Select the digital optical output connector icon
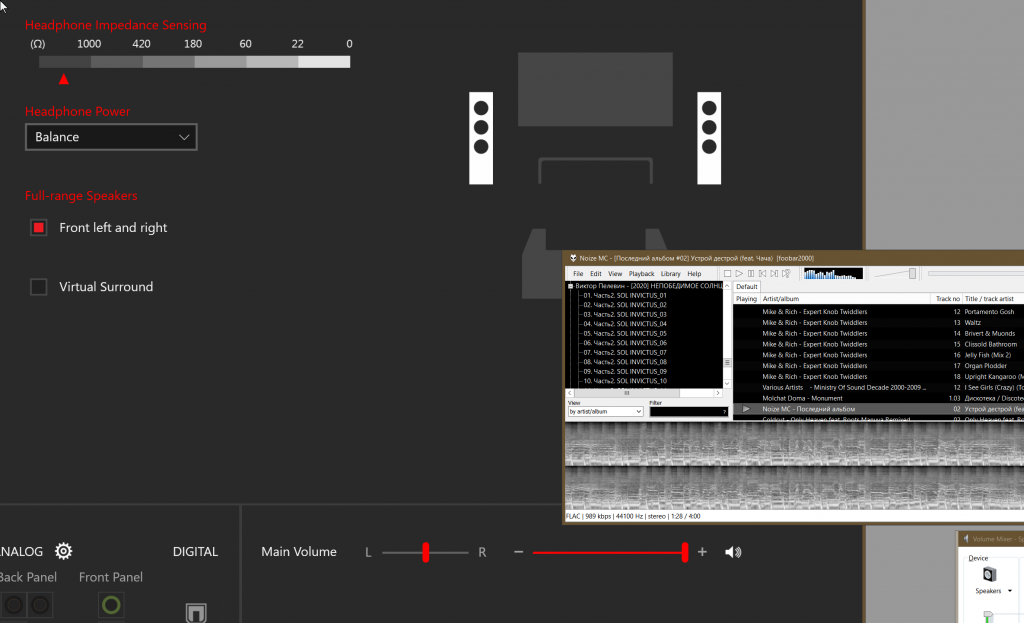 point(196,613)
